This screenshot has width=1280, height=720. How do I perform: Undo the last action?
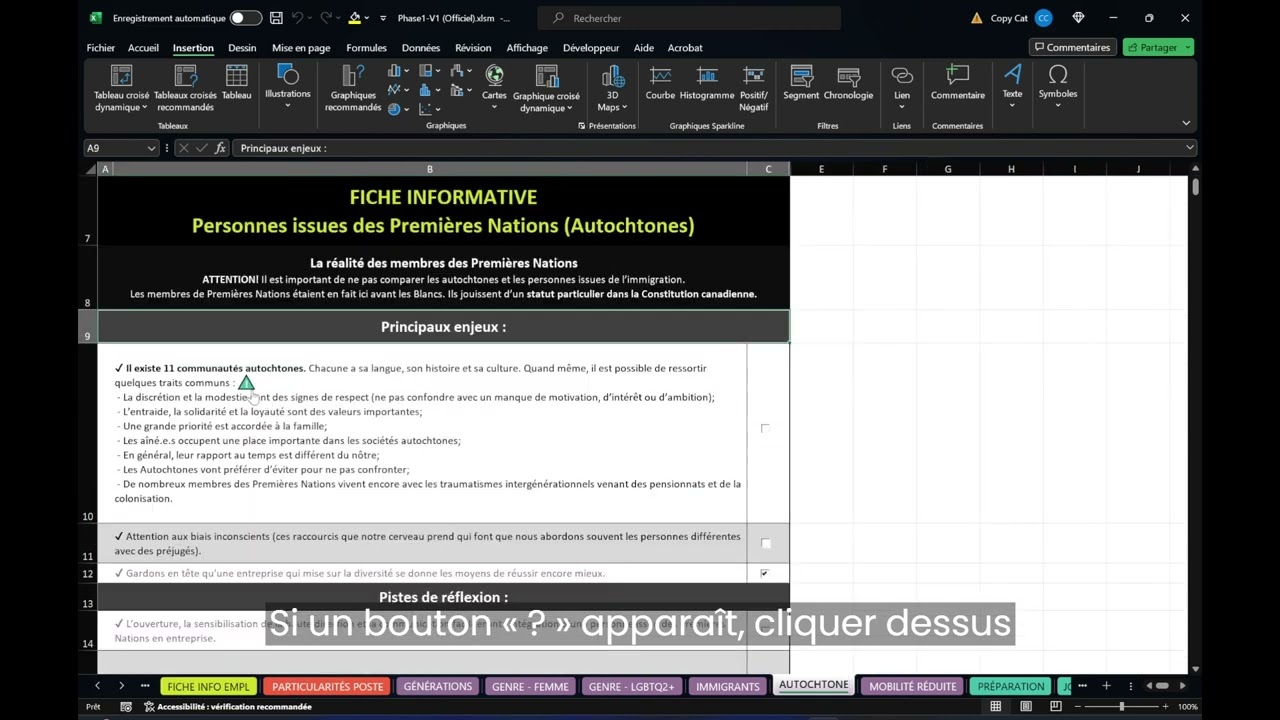click(x=299, y=18)
